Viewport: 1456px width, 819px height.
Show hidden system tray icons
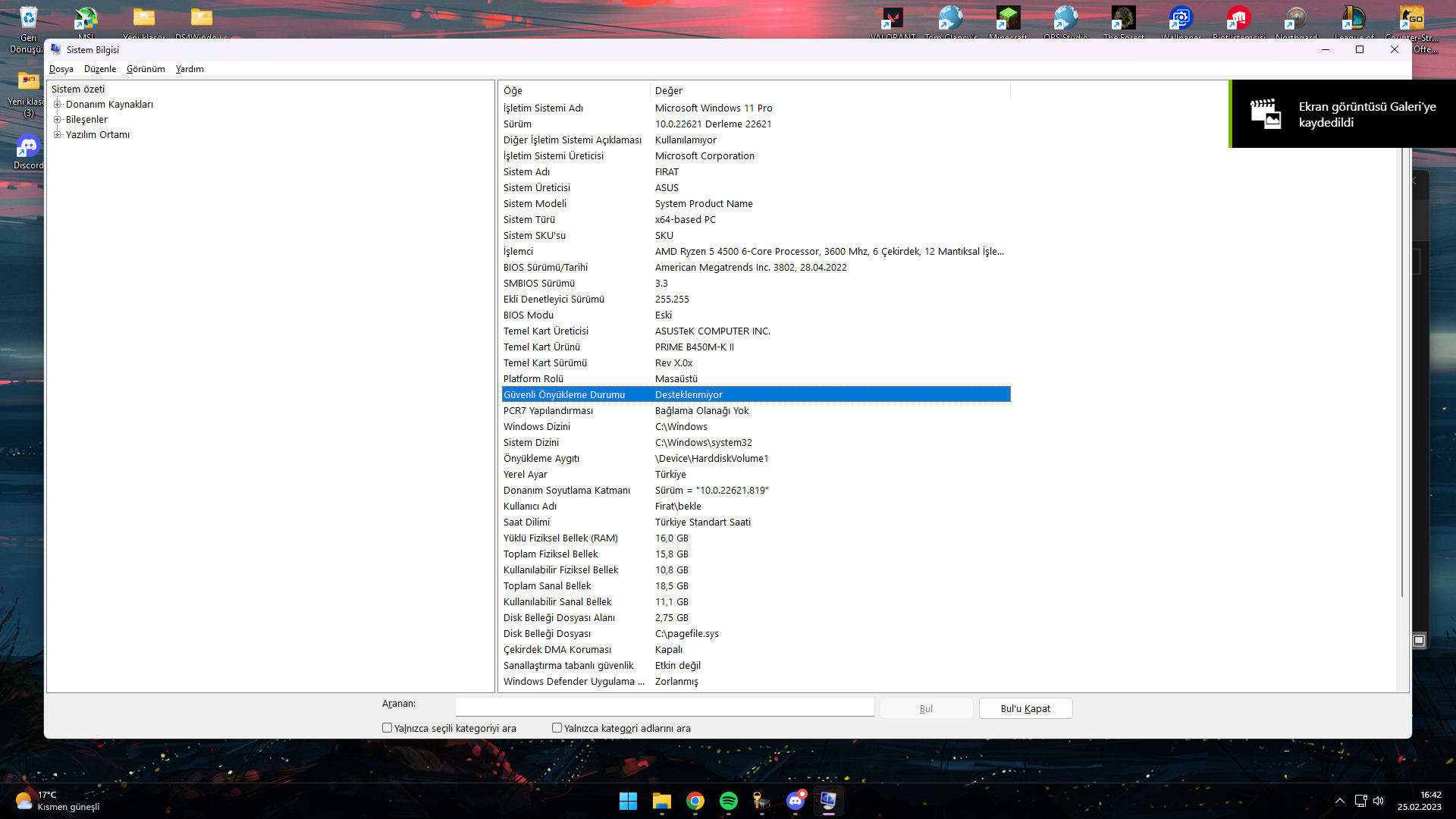coord(1340,801)
